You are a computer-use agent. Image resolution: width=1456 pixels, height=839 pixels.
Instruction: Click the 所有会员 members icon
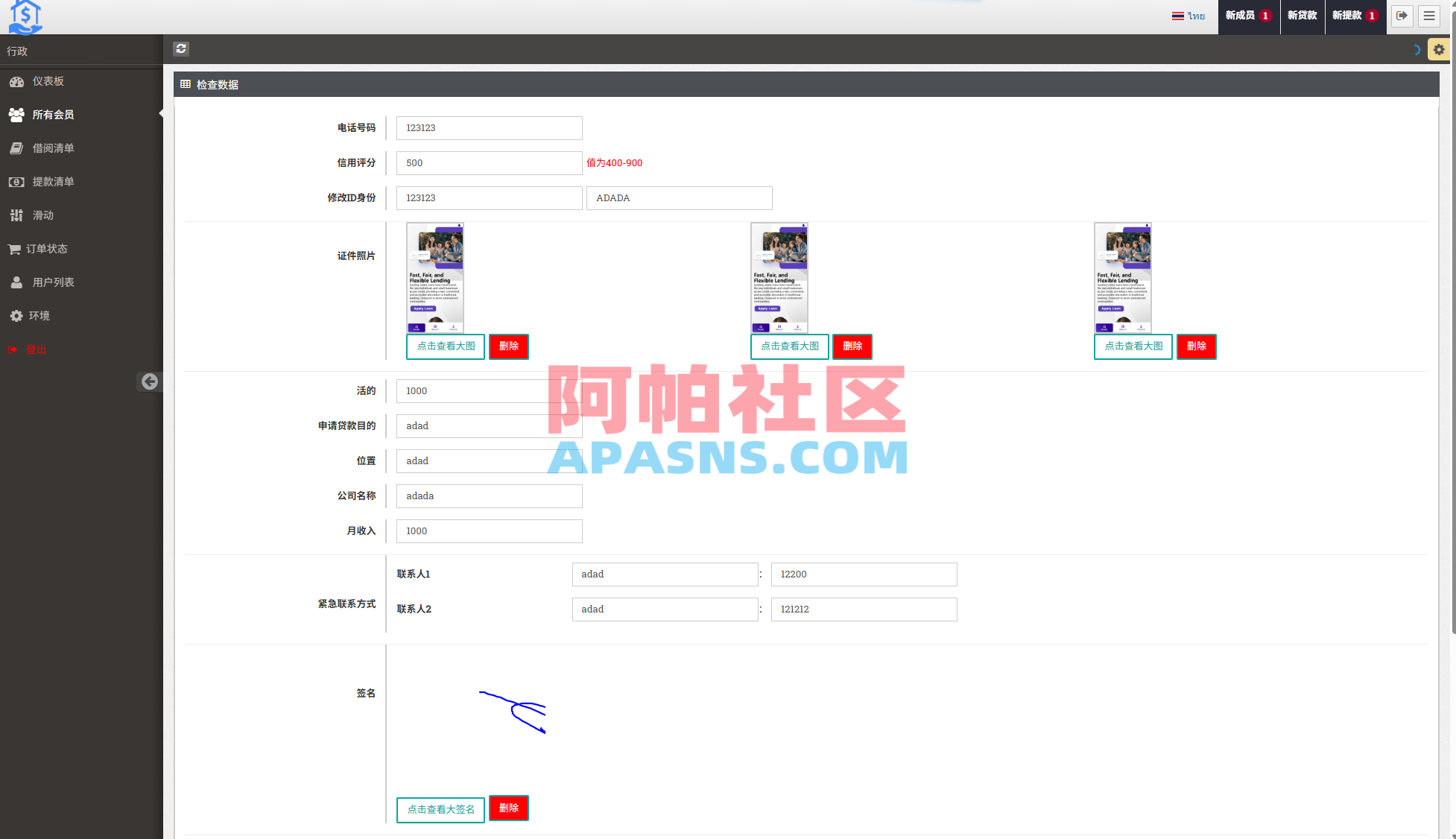point(17,115)
